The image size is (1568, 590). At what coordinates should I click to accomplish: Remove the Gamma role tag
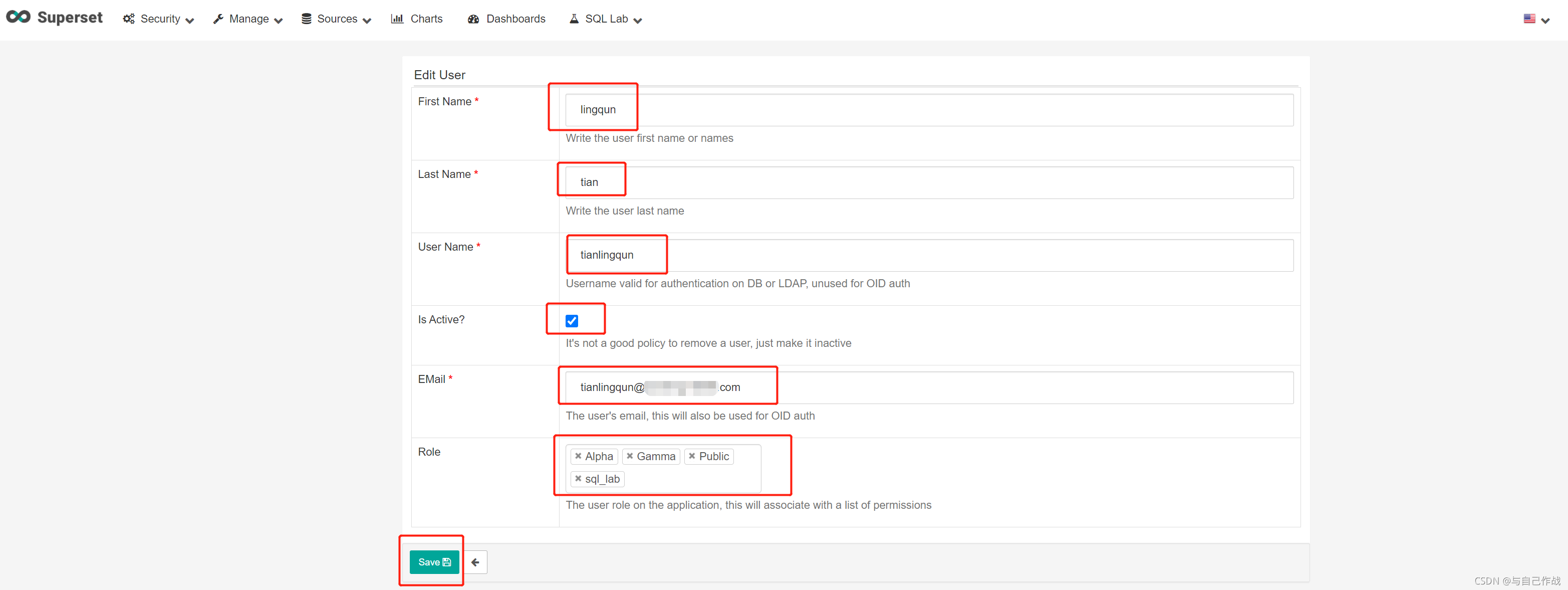[630, 456]
